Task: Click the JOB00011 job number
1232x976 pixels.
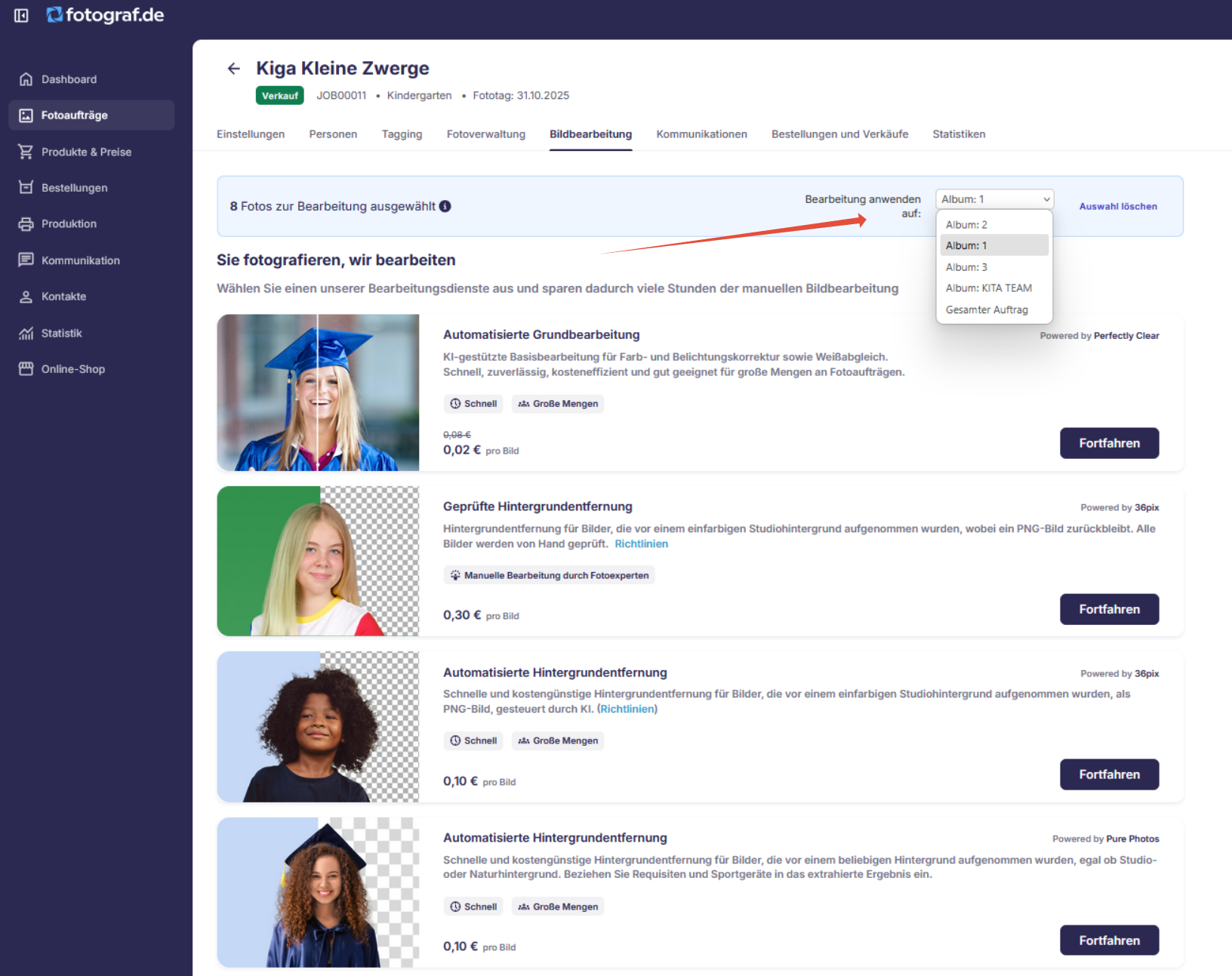Action: [x=341, y=96]
